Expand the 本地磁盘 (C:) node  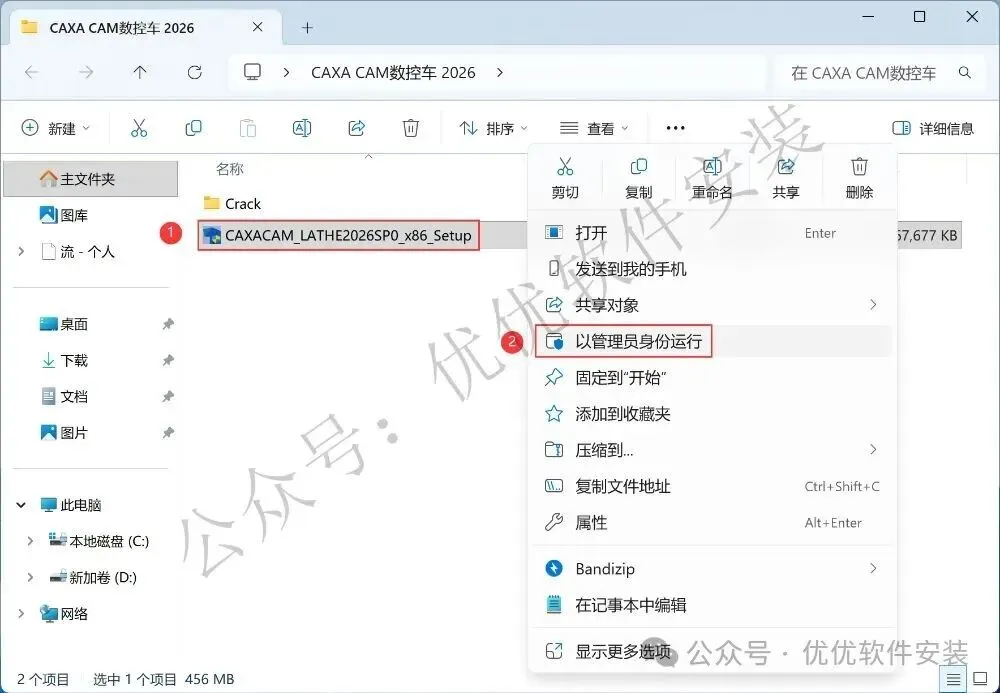pyautogui.click(x=30, y=541)
